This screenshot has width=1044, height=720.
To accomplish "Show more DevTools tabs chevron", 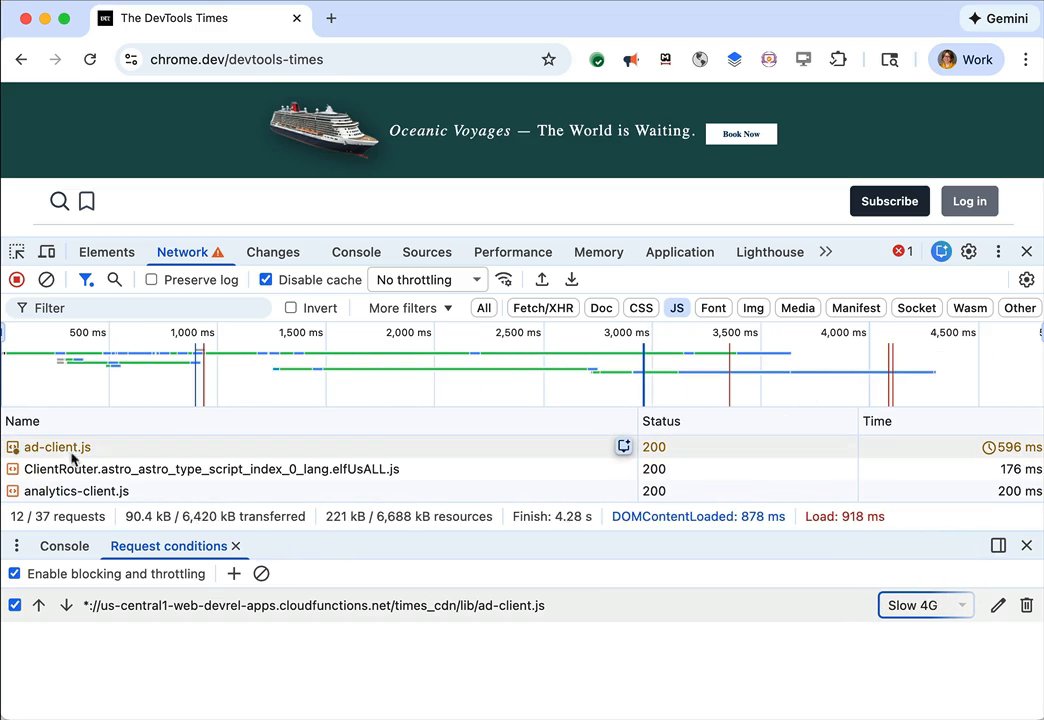I will 826,252.
